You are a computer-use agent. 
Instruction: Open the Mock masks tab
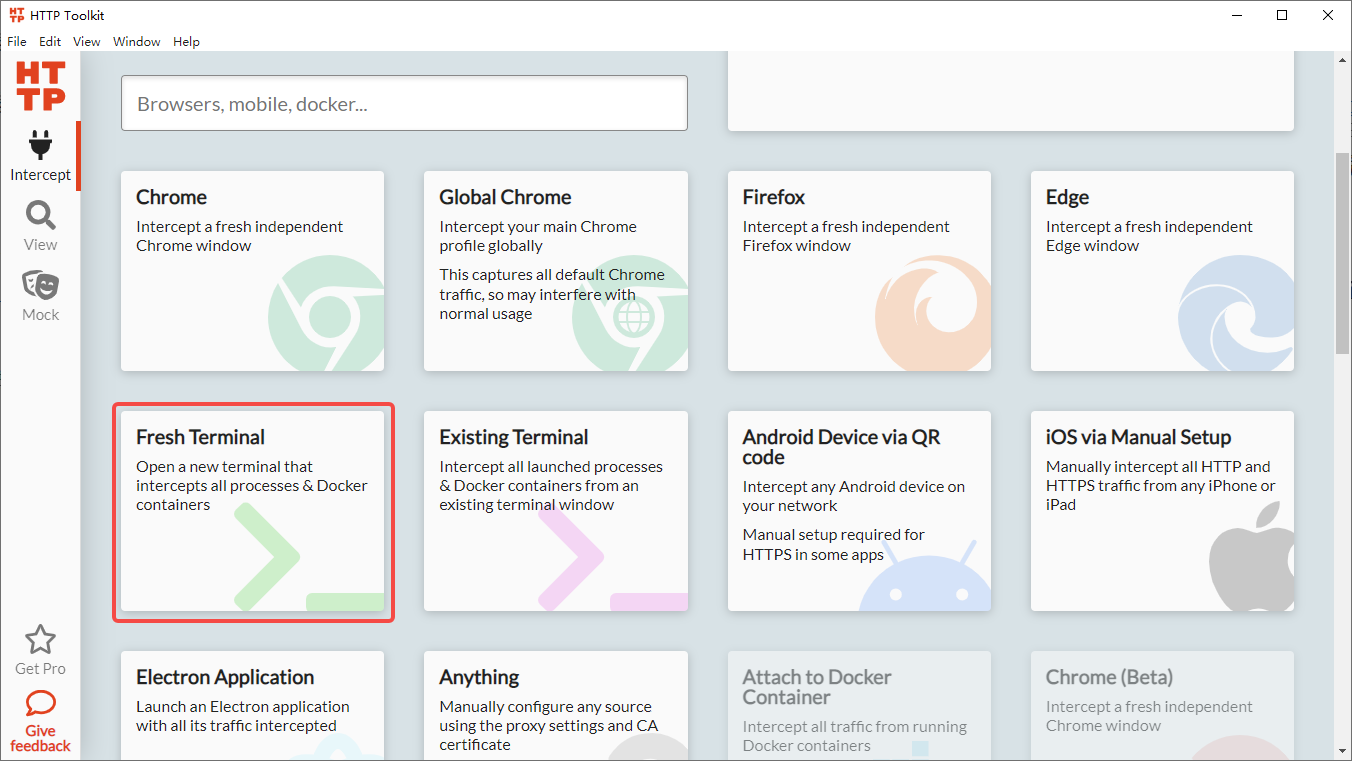pyautogui.click(x=40, y=296)
